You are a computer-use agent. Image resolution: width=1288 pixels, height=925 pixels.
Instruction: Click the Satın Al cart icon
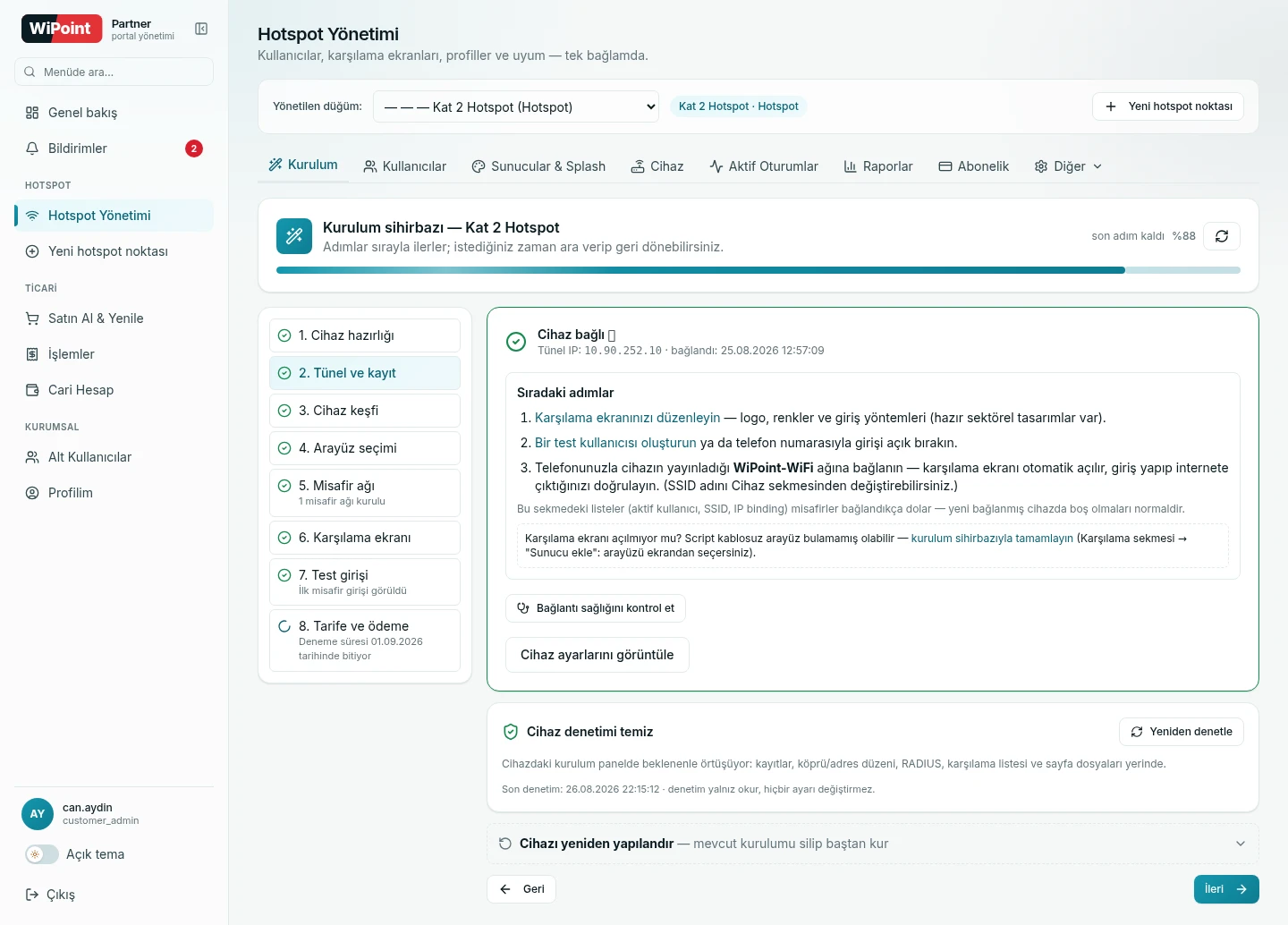[32, 318]
